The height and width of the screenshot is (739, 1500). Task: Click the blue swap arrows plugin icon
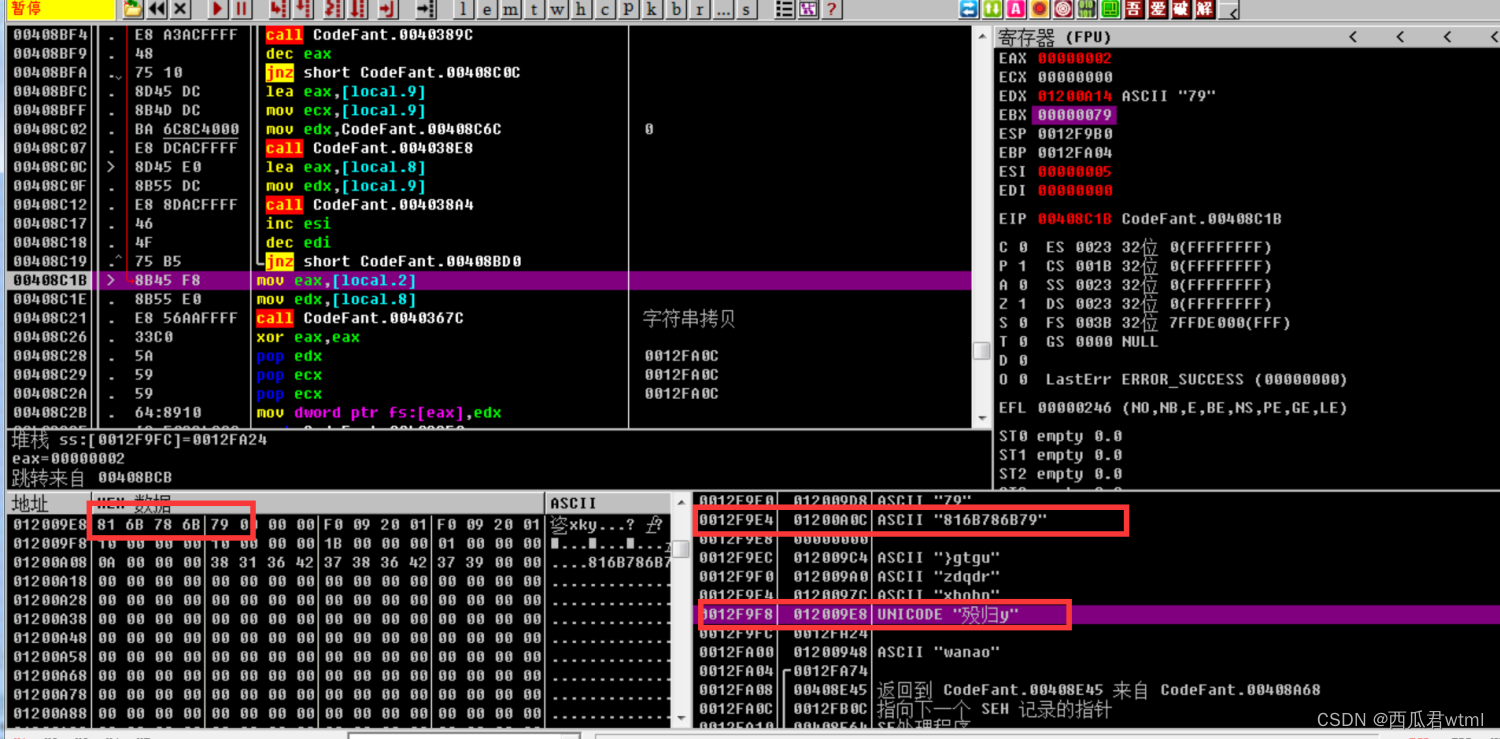[967, 11]
